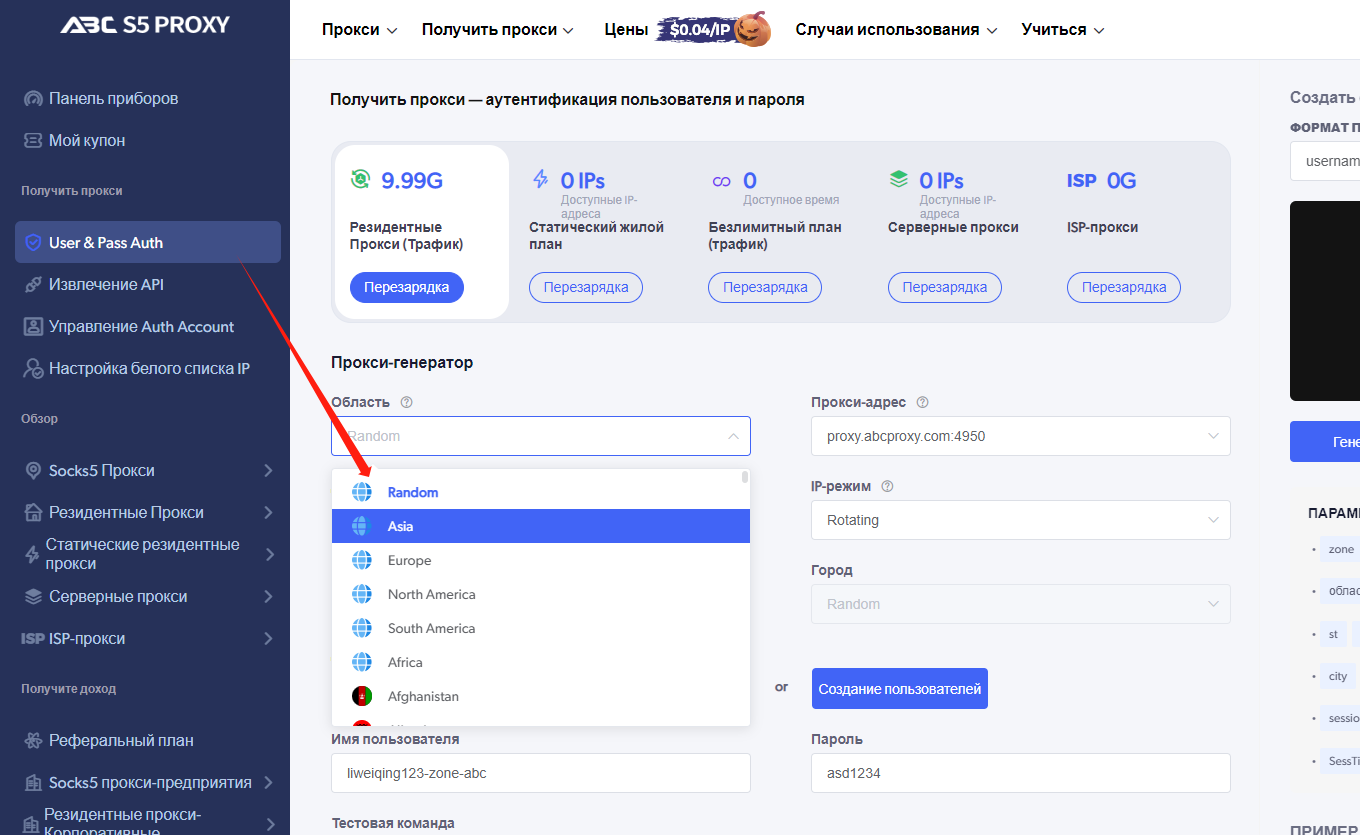Select the Резидентные Прокси (Трафик) 9.99G card
Image resolution: width=1360 pixels, height=835 pixels.
pyautogui.click(x=421, y=232)
